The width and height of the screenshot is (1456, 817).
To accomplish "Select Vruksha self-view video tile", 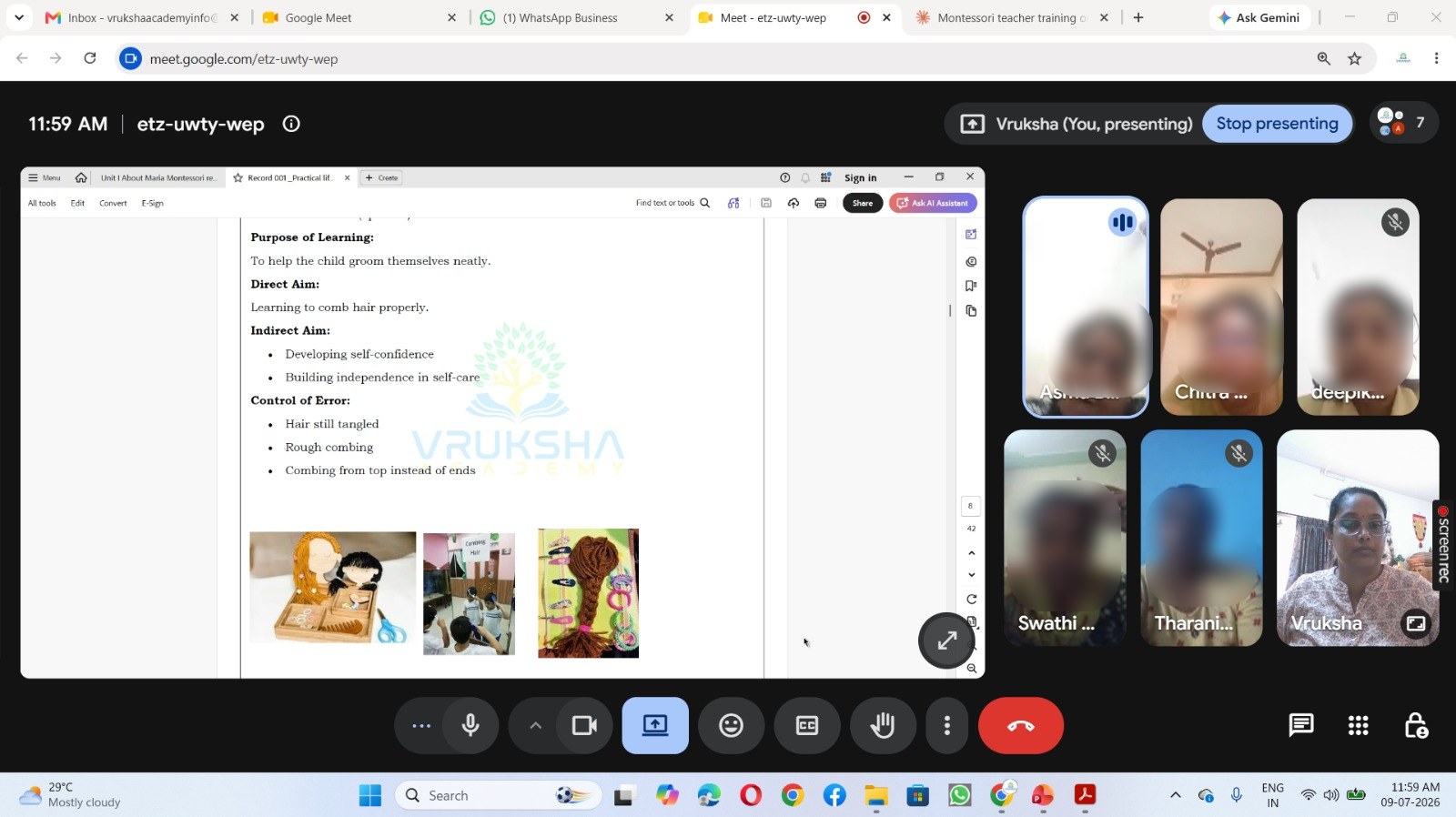I will [x=1358, y=539].
